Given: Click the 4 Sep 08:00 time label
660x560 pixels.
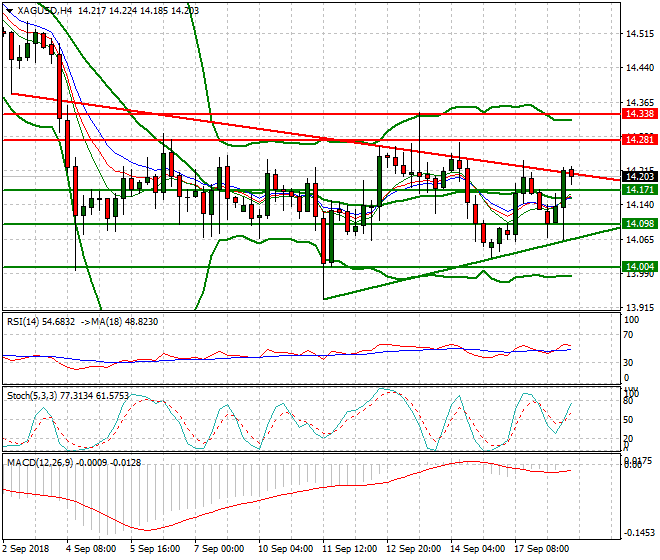Looking at the screenshot, I should 90,549.
